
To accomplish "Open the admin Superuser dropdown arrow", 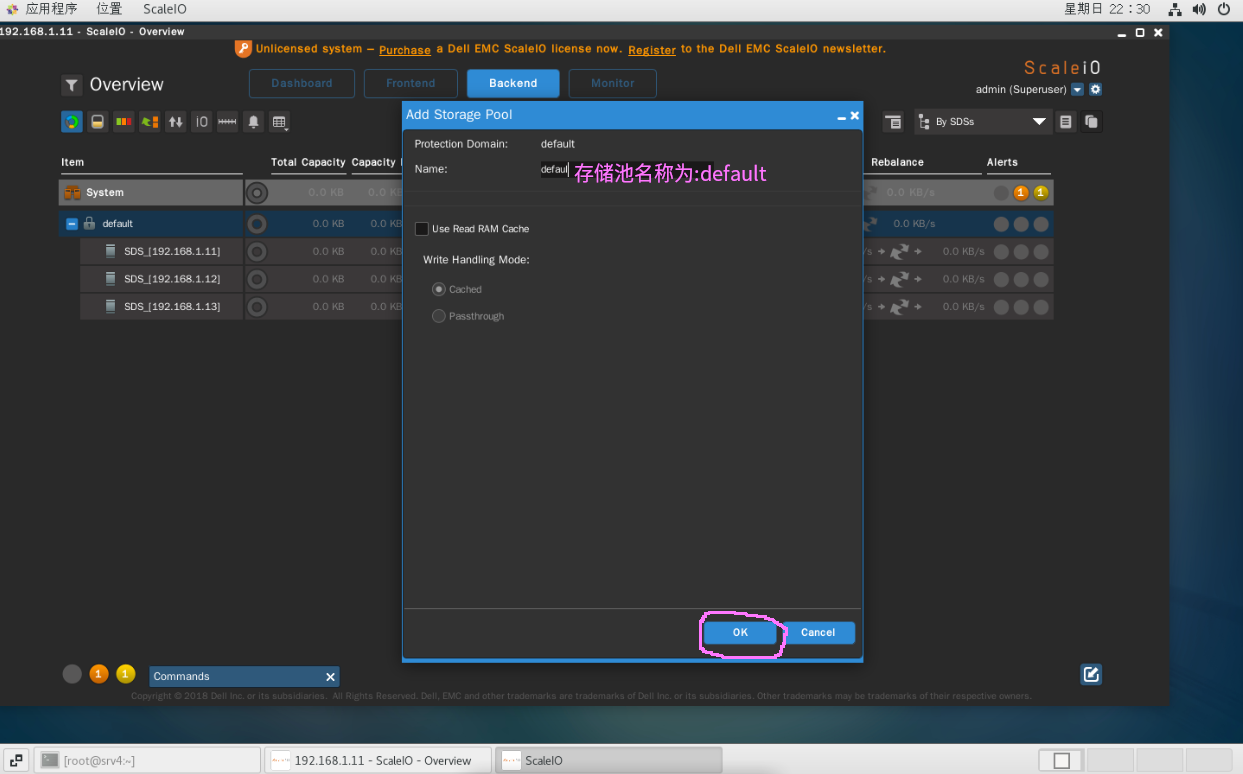I will pos(1077,89).
